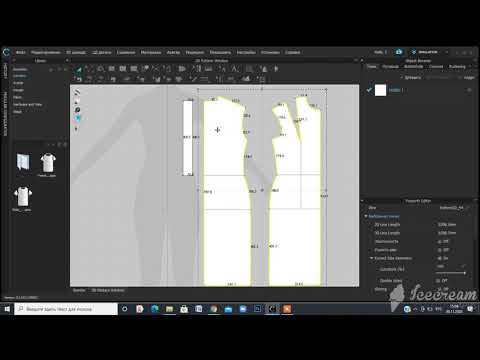This screenshot has height=360, width=480.
Task: Click the CLO logo icon at top left
Action: pyautogui.click(x=6, y=52)
